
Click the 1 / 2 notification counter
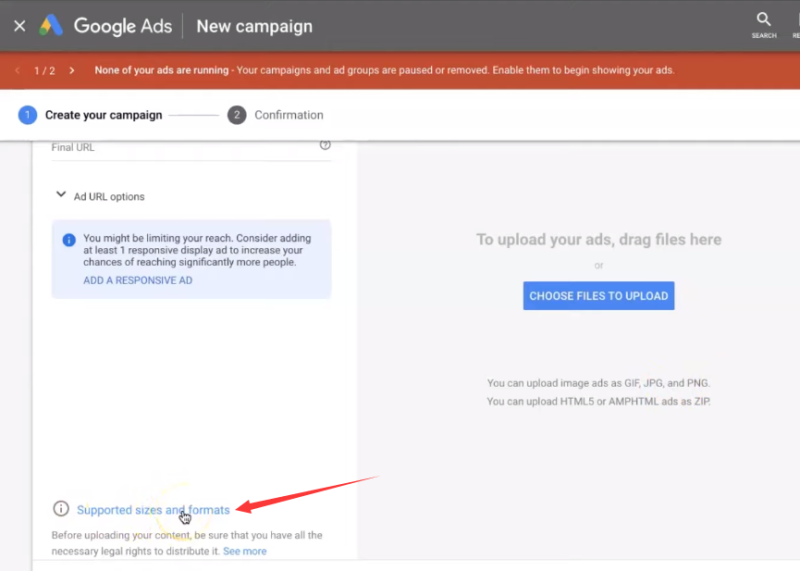click(x=44, y=71)
